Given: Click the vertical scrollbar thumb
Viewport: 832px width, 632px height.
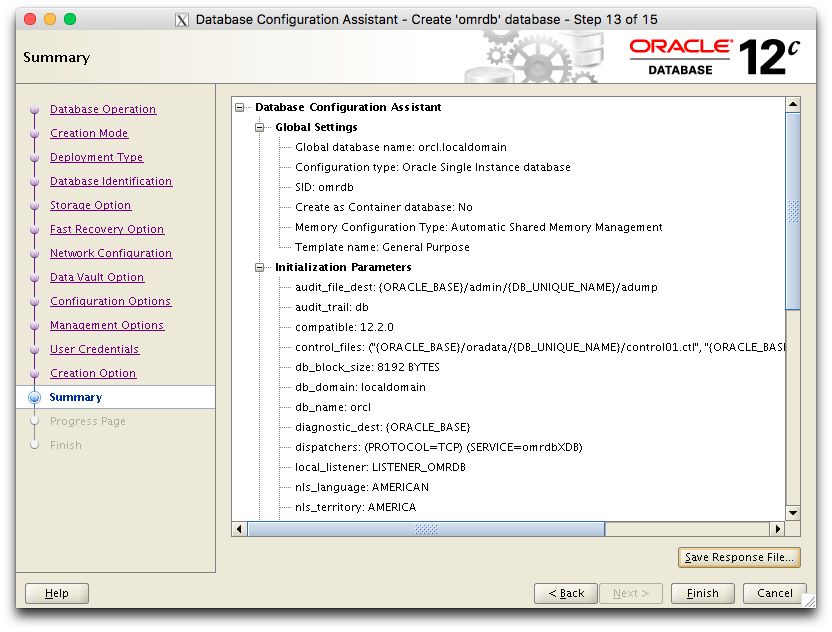Looking at the screenshot, I should pyautogui.click(x=793, y=211).
